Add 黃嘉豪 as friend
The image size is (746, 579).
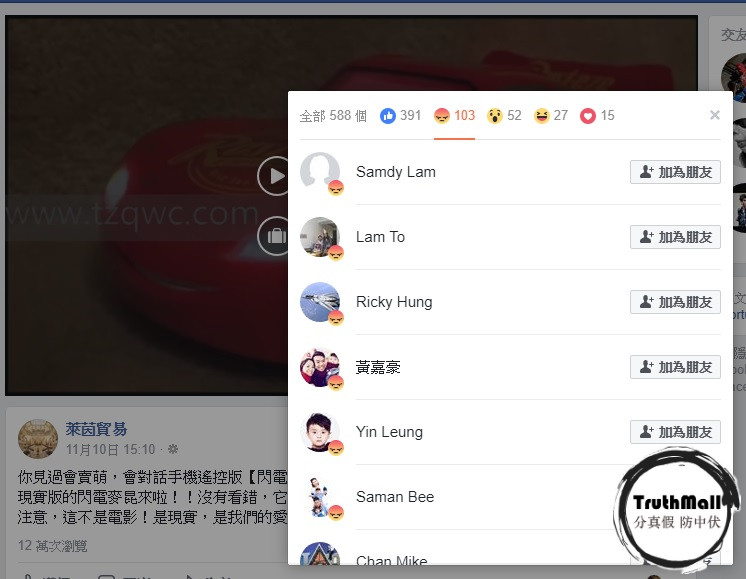pyautogui.click(x=675, y=367)
